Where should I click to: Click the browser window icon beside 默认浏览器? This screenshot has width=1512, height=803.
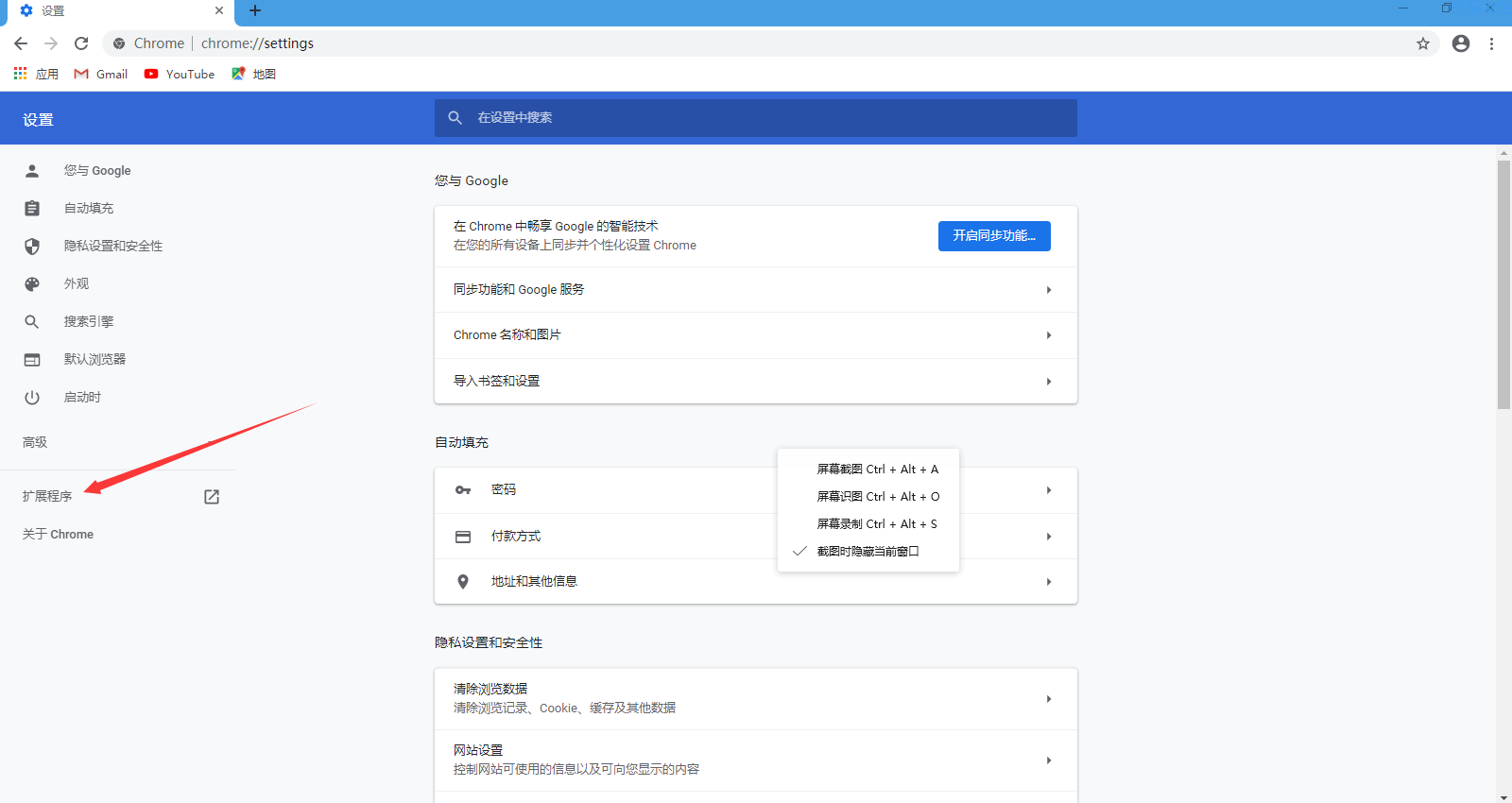click(x=32, y=360)
